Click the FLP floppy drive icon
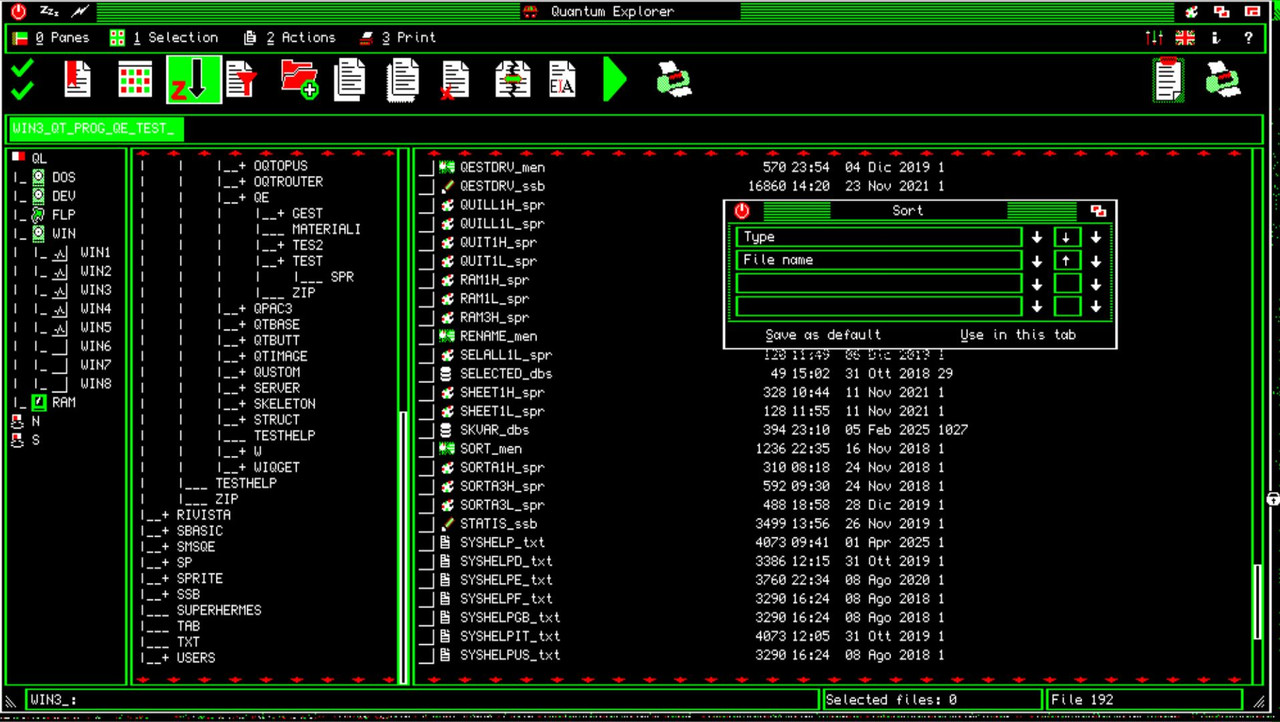This screenshot has width=1280, height=722. (x=38, y=214)
